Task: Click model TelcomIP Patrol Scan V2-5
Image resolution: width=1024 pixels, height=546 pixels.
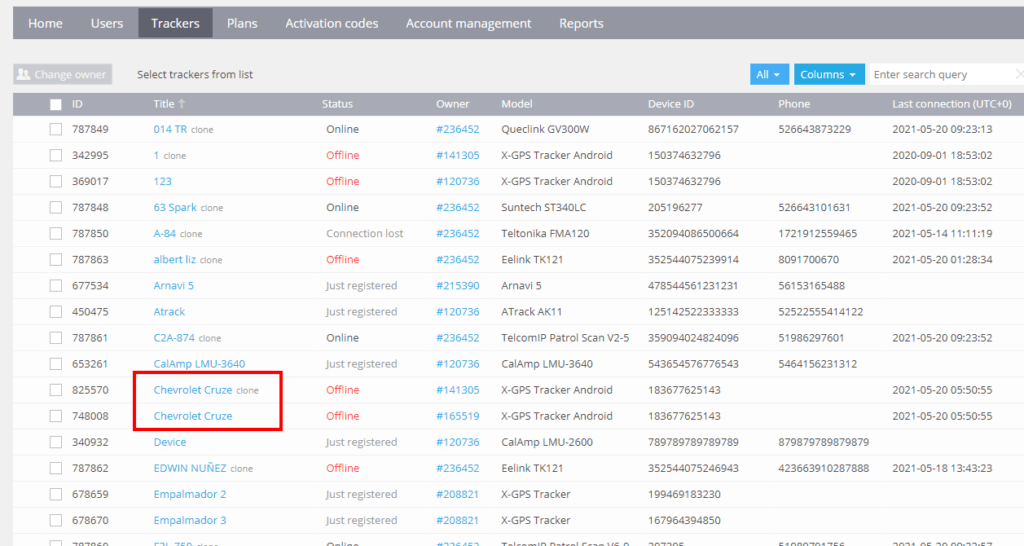Action: click(x=566, y=338)
